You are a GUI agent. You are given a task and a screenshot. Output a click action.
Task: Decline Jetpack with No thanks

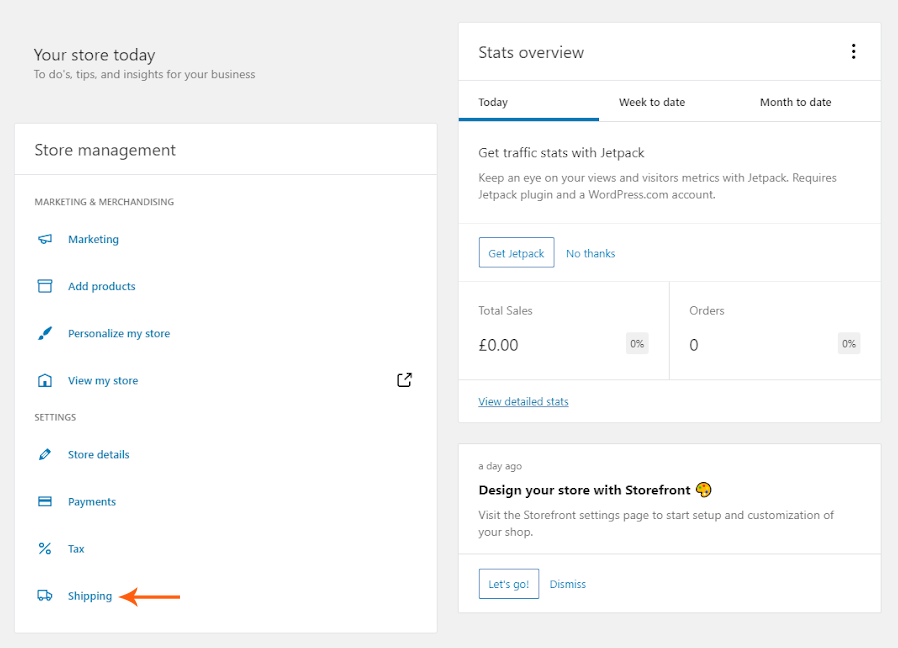[590, 254]
